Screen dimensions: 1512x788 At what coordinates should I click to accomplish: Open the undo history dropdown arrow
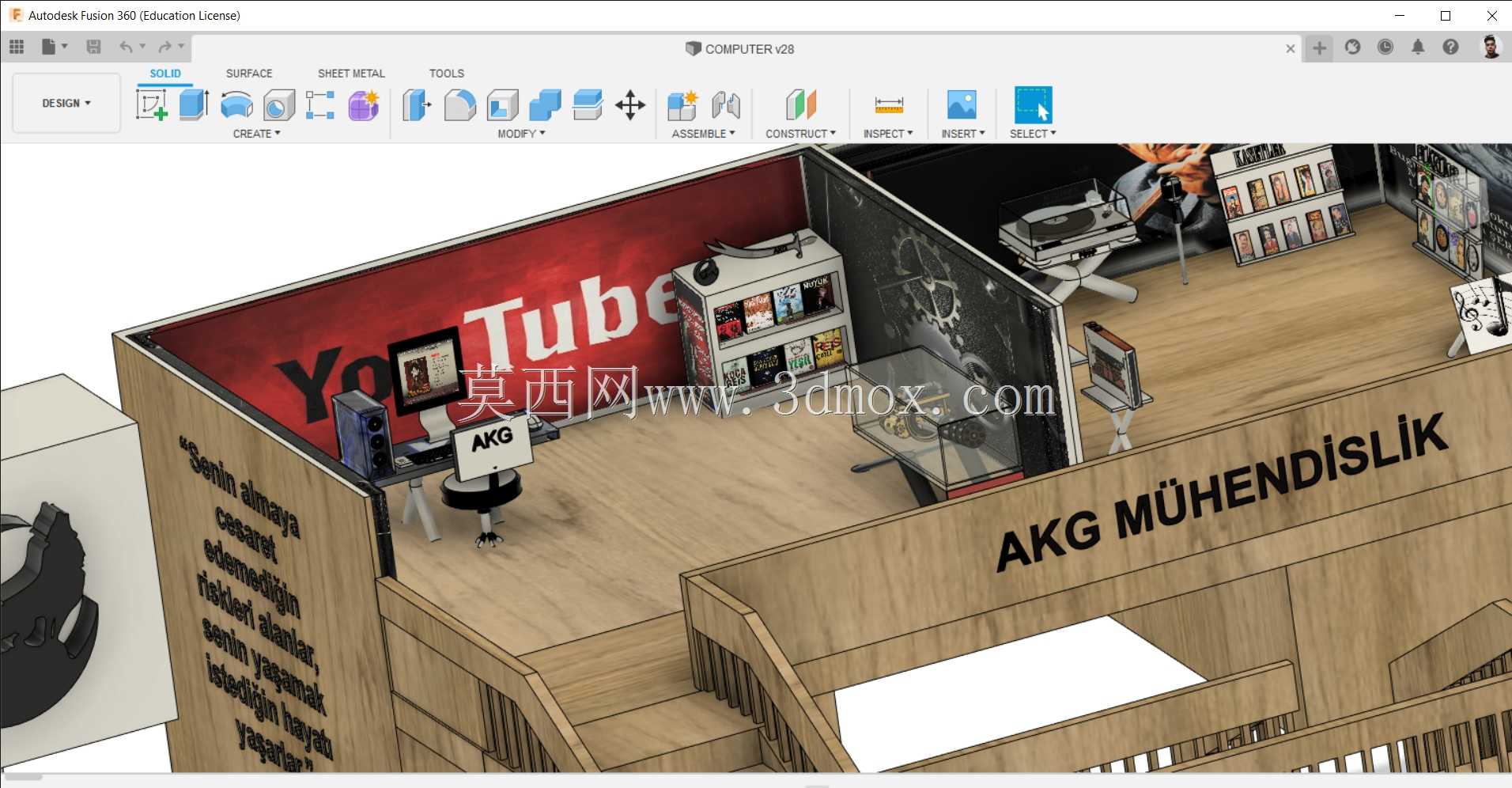(142, 47)
